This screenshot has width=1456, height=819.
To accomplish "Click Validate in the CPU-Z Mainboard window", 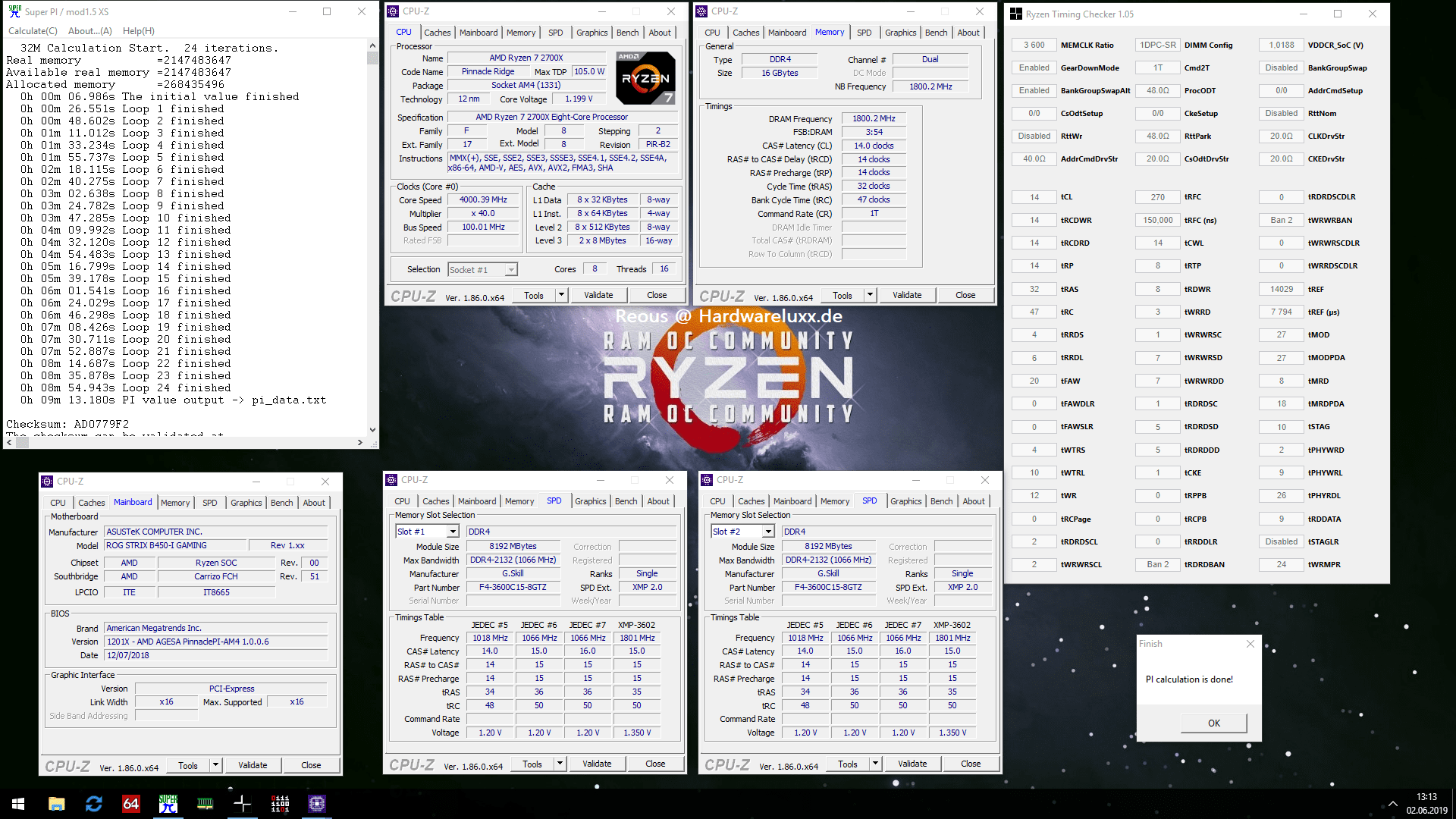I will [x=253, y=765].
